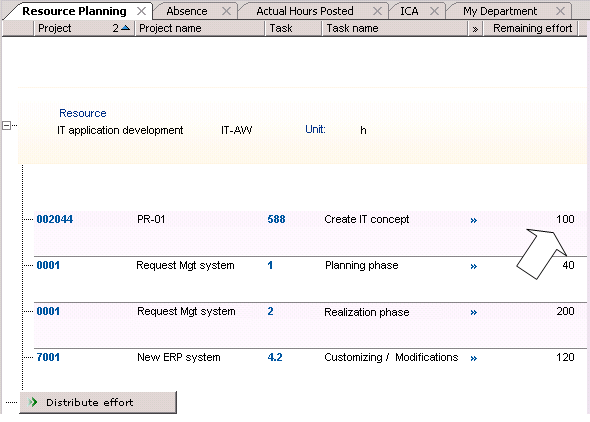This screenshot has width=590, height=422.
Task: Click the double-arrow icon in Customizing / Modifications row
Action: pos(473,358)
